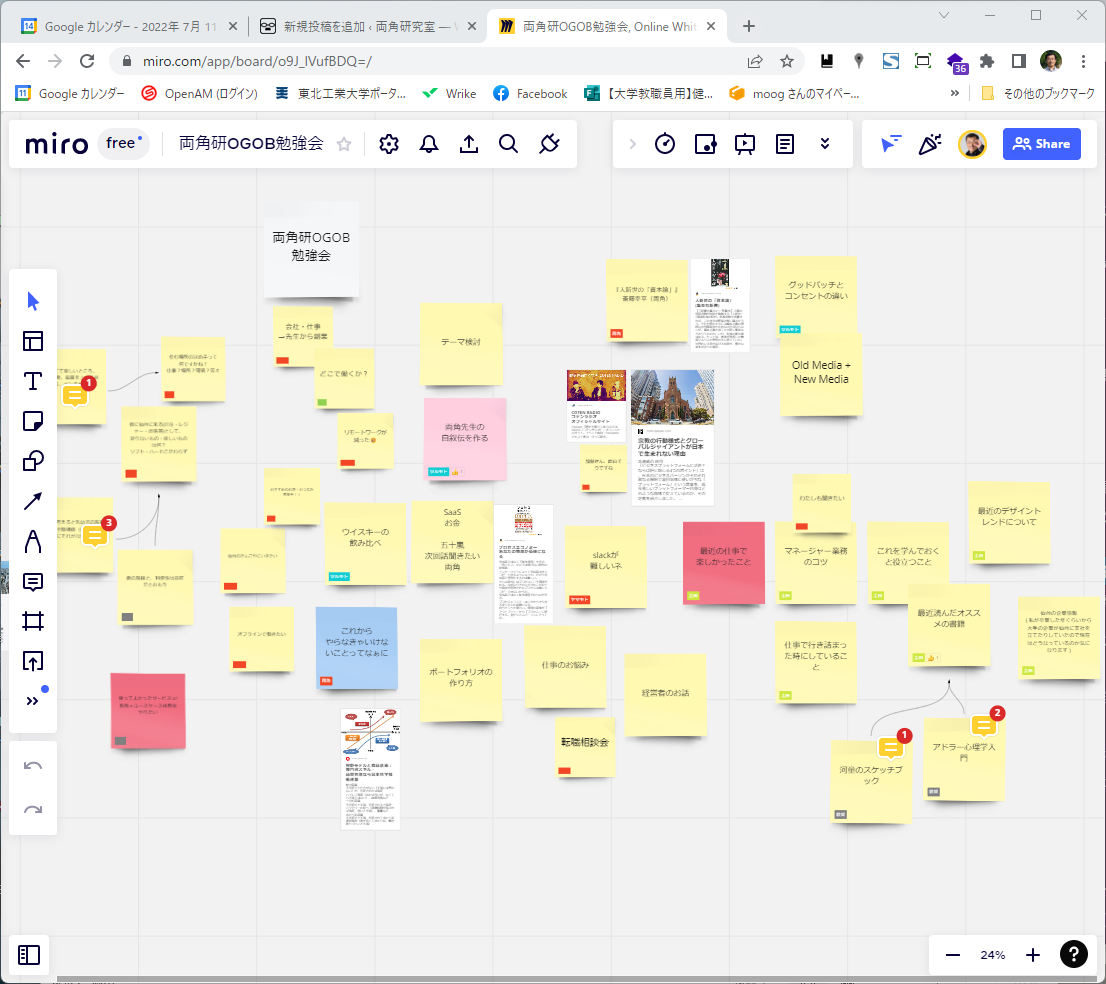Screen dimensions: 1106x984
Task: Open the 24% zoom level menu
Action: click(992, 955)
